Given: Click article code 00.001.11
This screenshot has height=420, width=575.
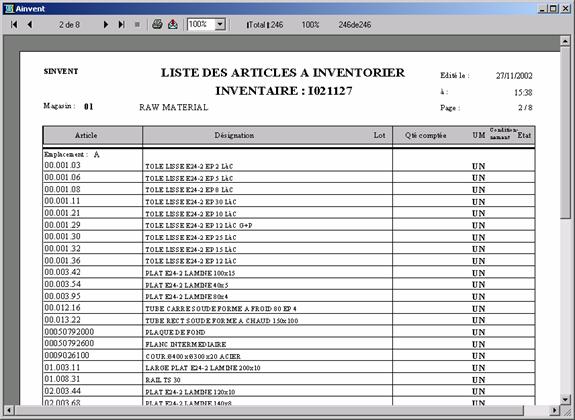Looking at the screenshot, I should point(62,201).
